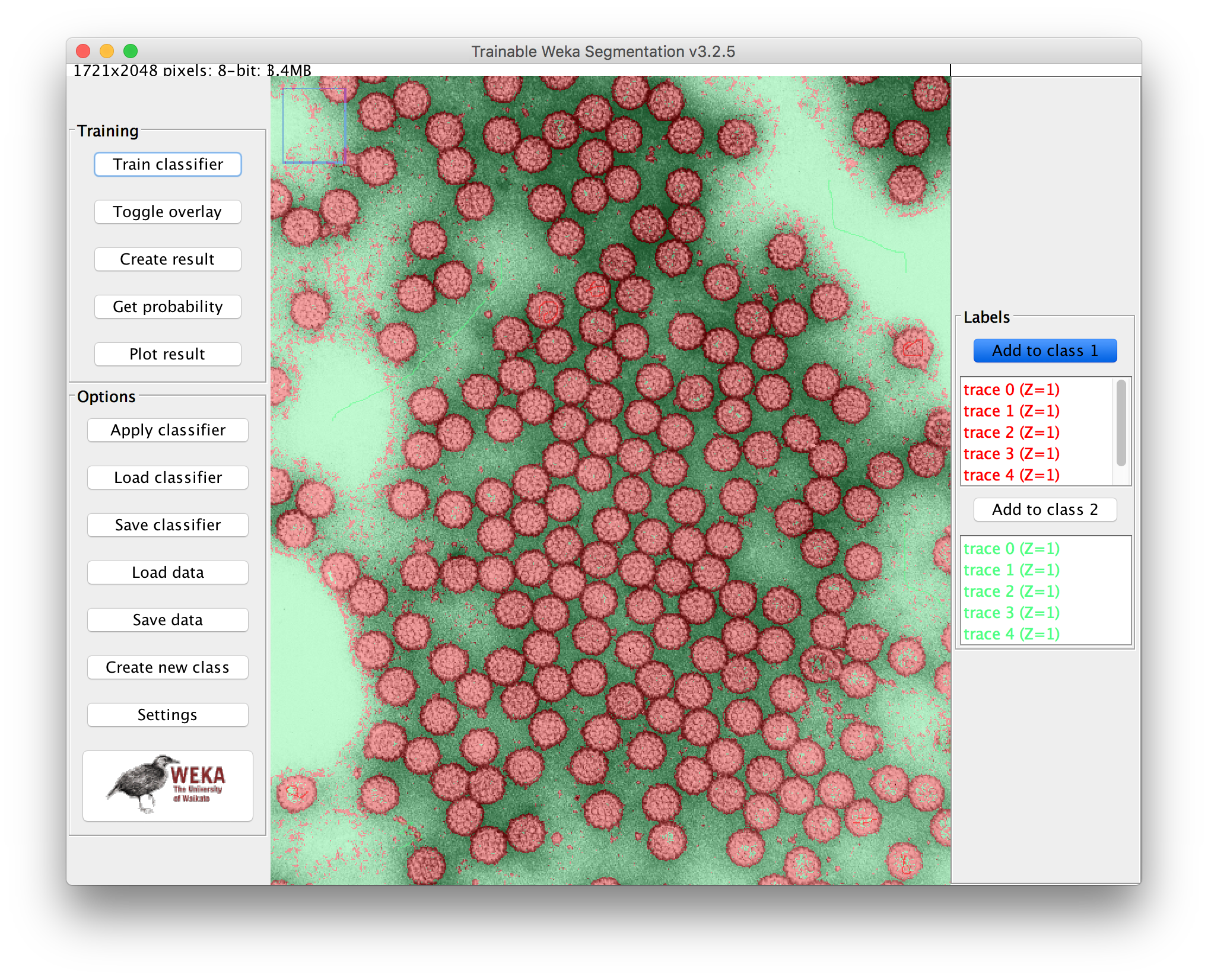Save the current classifier

coord(167,525)
